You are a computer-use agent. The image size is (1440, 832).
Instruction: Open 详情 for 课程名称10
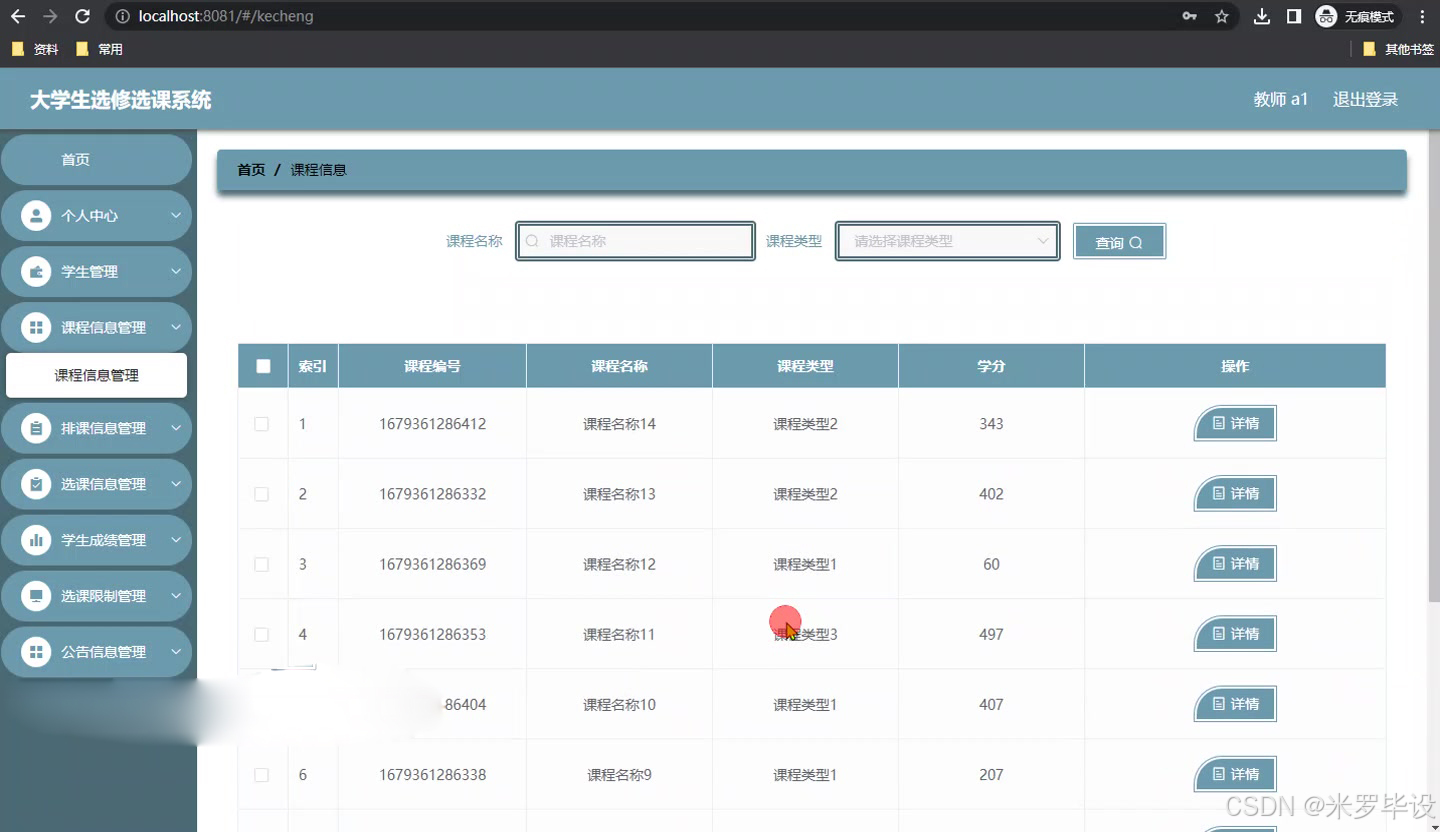click(1235, 704)
